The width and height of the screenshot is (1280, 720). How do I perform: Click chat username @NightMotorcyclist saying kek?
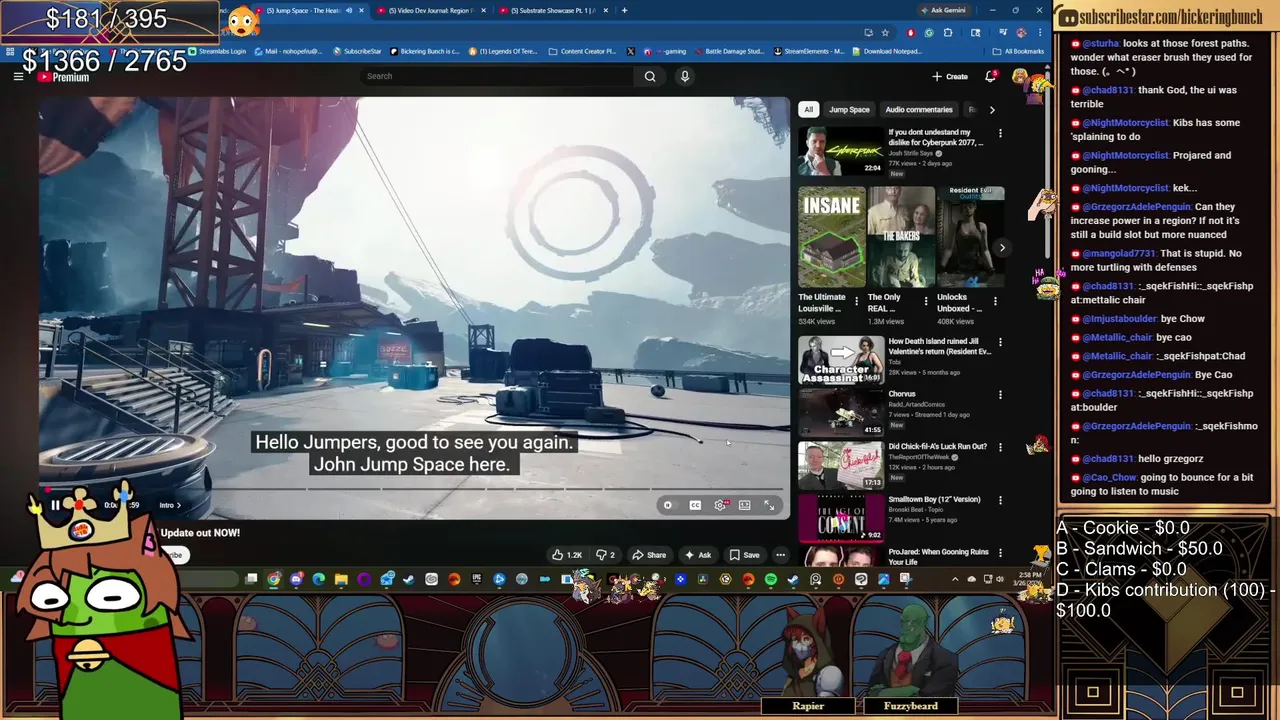coord(1126,188)
